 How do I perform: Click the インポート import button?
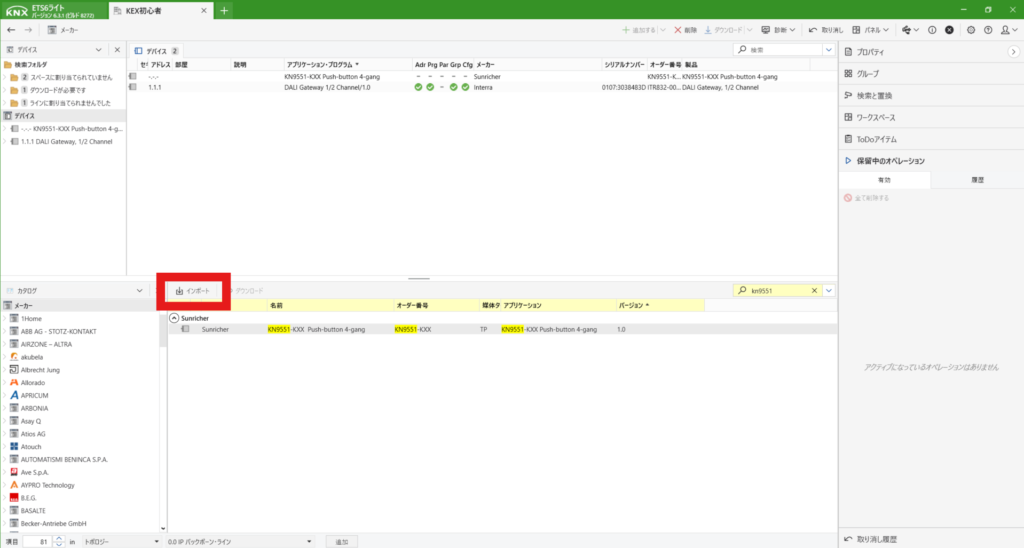point(193,291)
